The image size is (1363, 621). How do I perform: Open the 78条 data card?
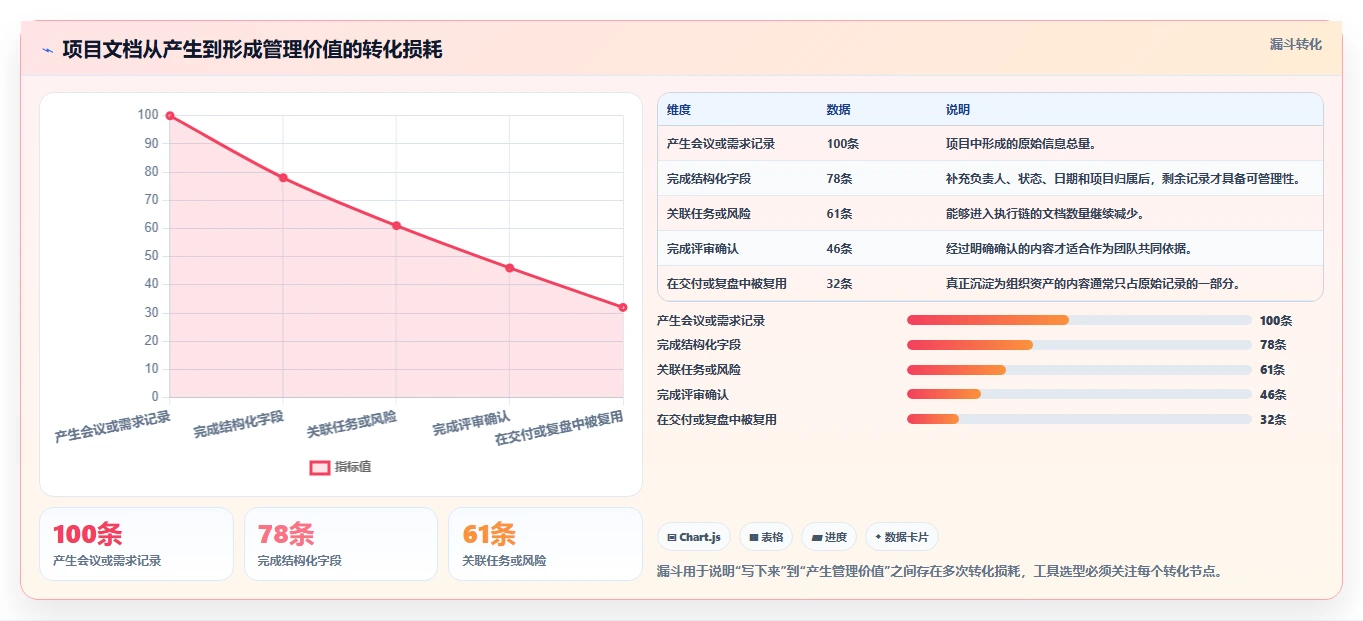point(341,544)
